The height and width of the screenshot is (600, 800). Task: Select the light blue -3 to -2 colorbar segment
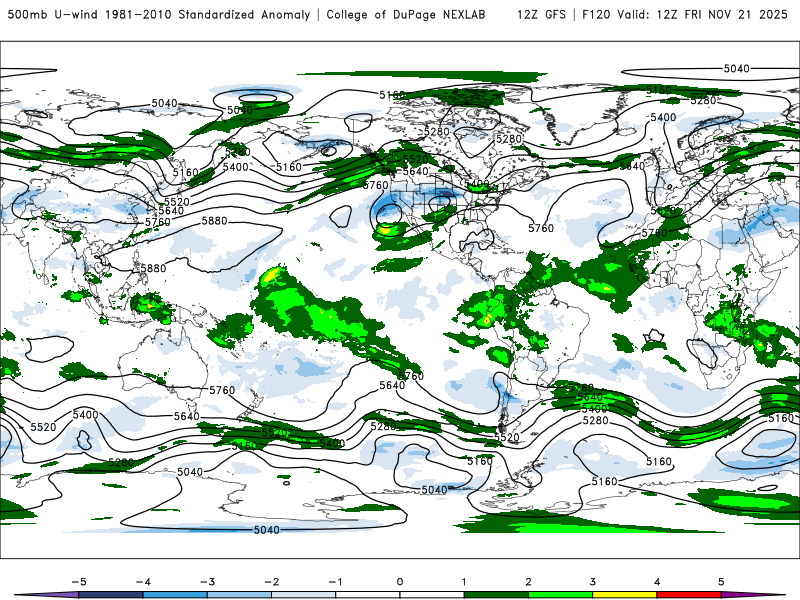(x=239, y=595)
